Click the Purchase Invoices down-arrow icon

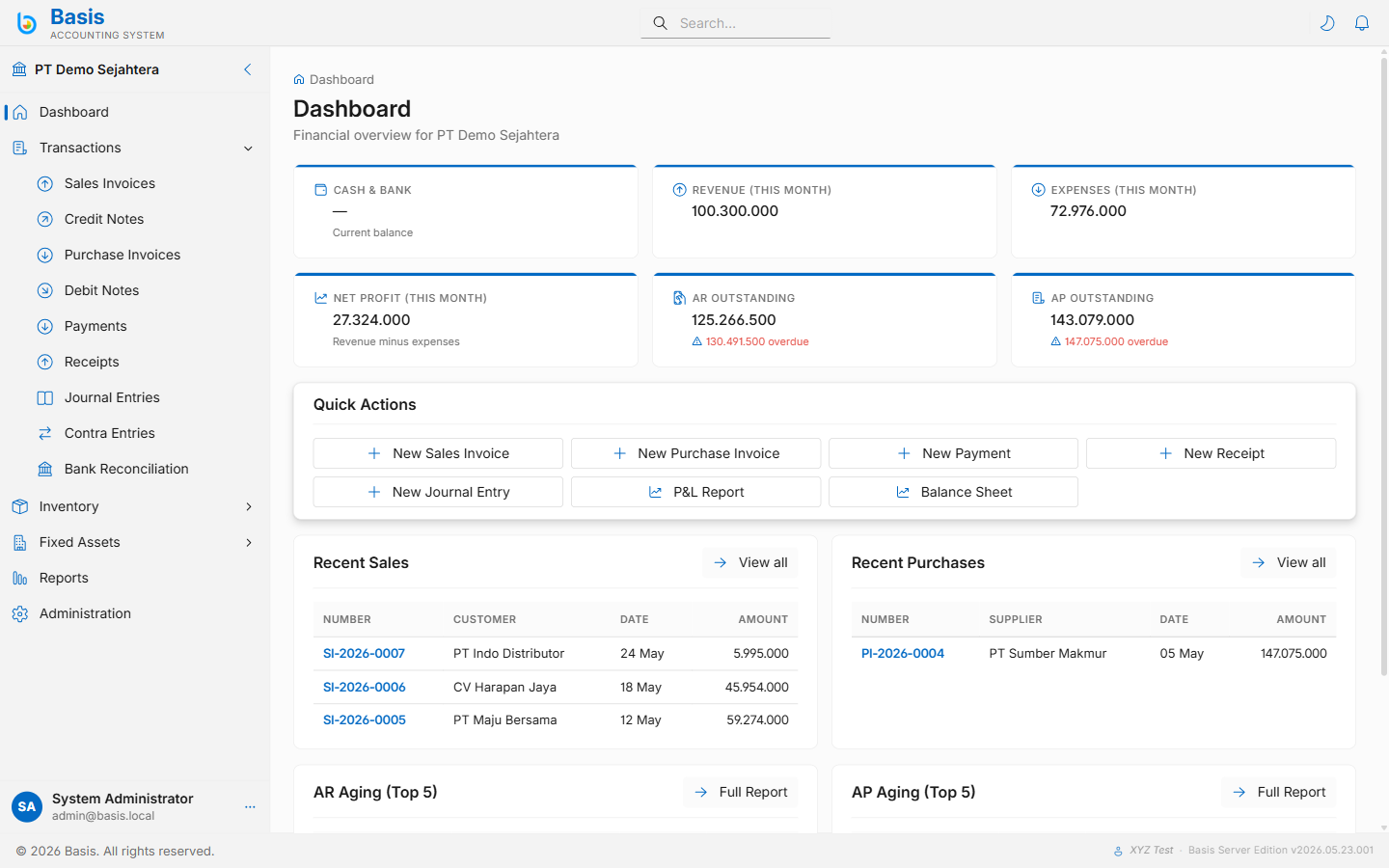[x=45, y=255]
